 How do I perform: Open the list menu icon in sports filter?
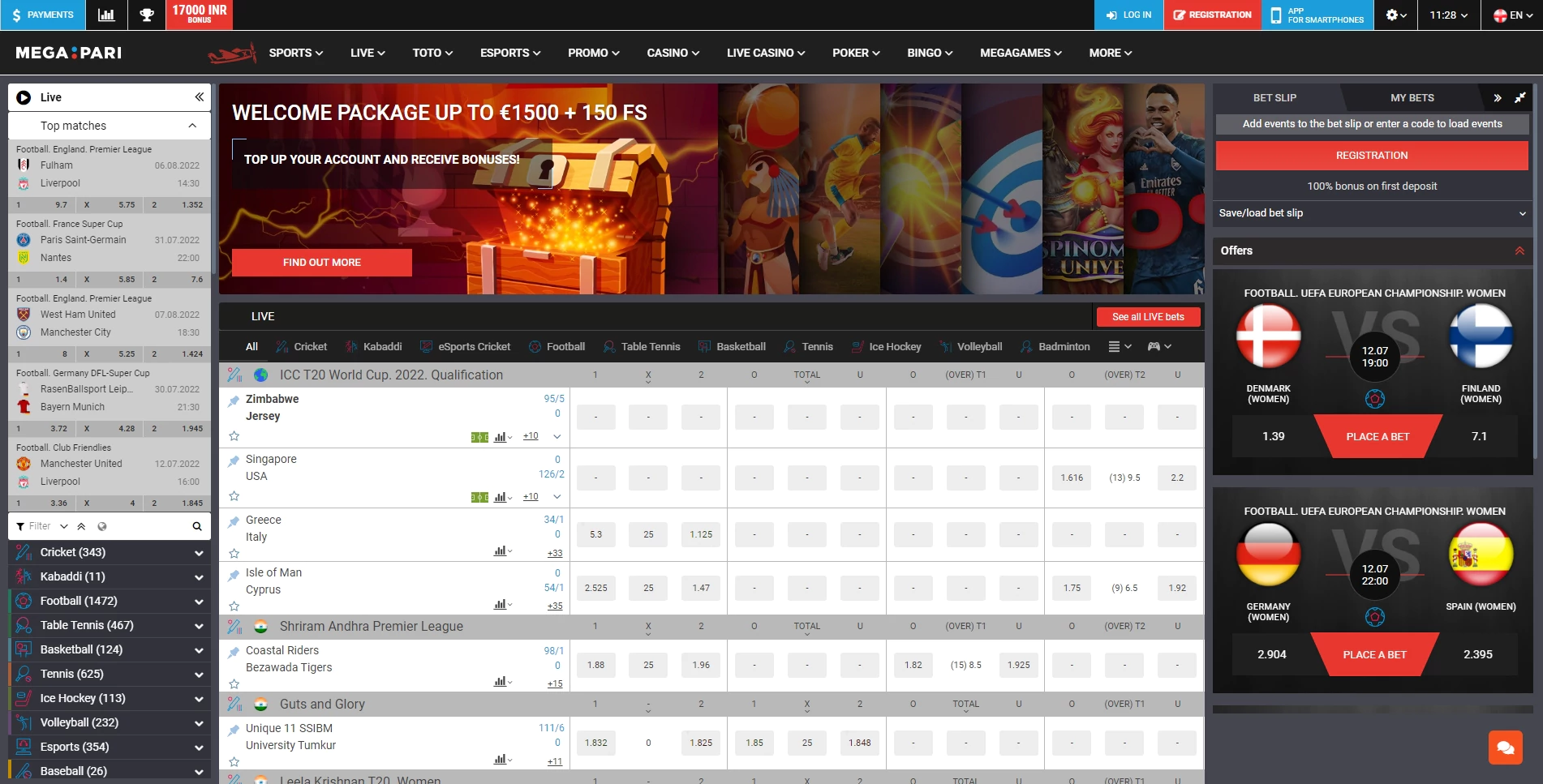click(1120, 346)
